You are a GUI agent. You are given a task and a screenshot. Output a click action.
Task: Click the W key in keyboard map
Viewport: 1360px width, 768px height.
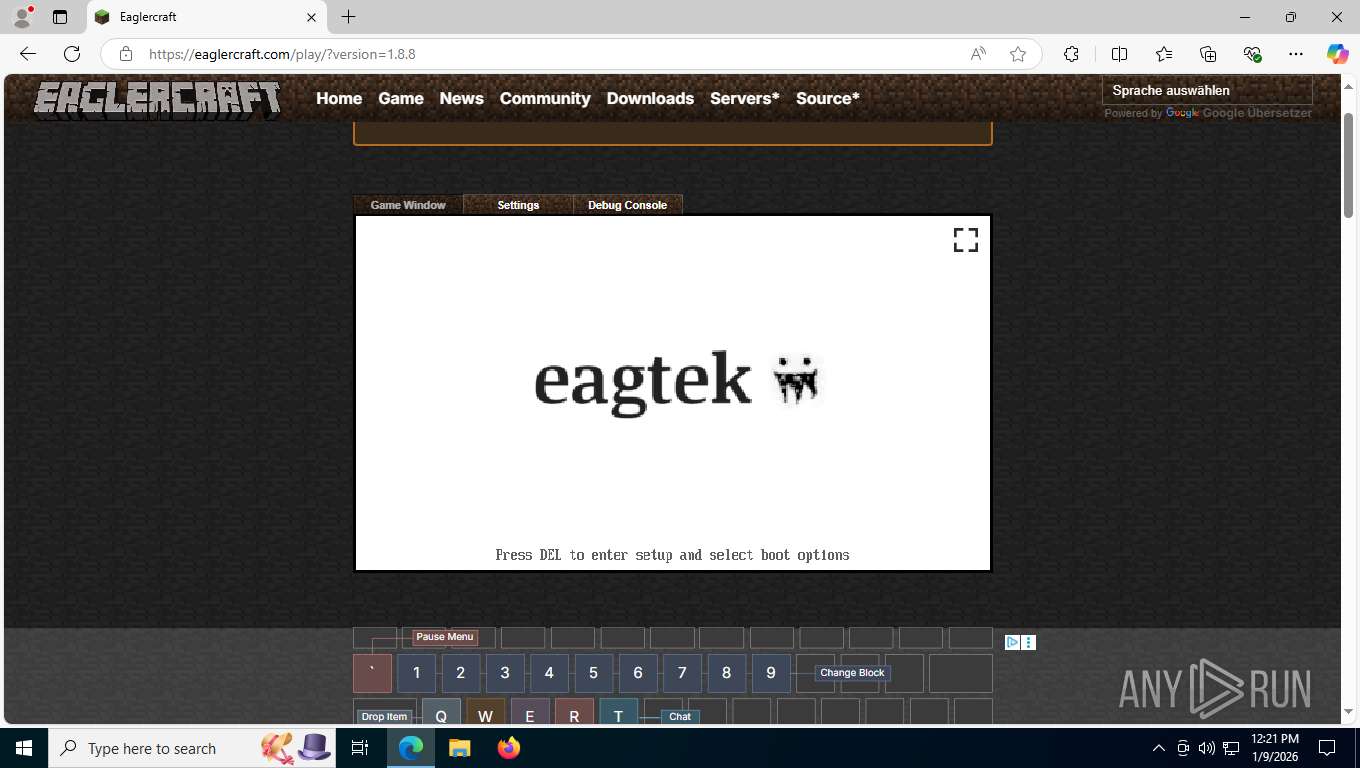[x=485, y=712]
